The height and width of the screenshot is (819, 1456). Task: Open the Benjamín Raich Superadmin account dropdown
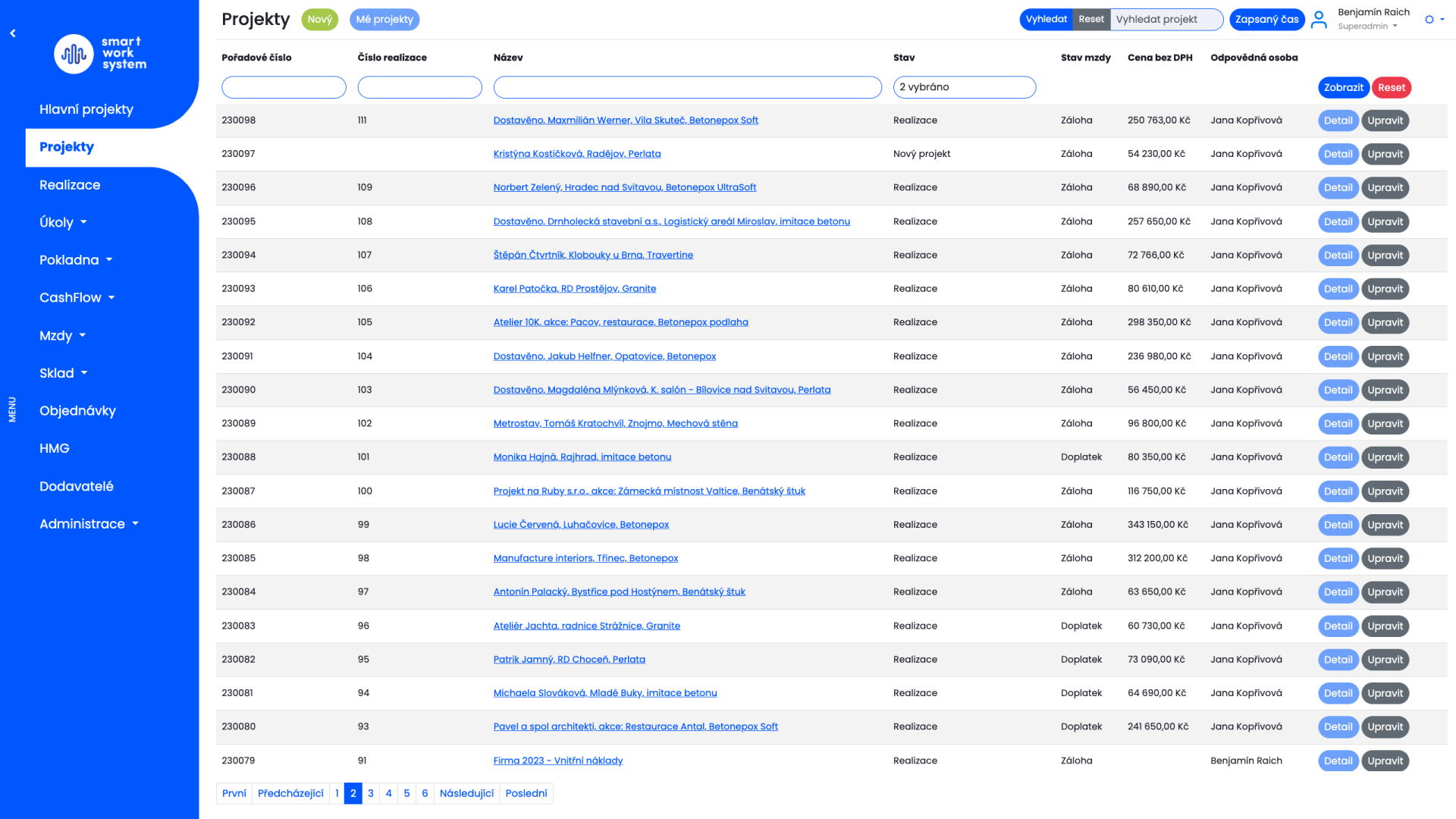click(1373, 19)
